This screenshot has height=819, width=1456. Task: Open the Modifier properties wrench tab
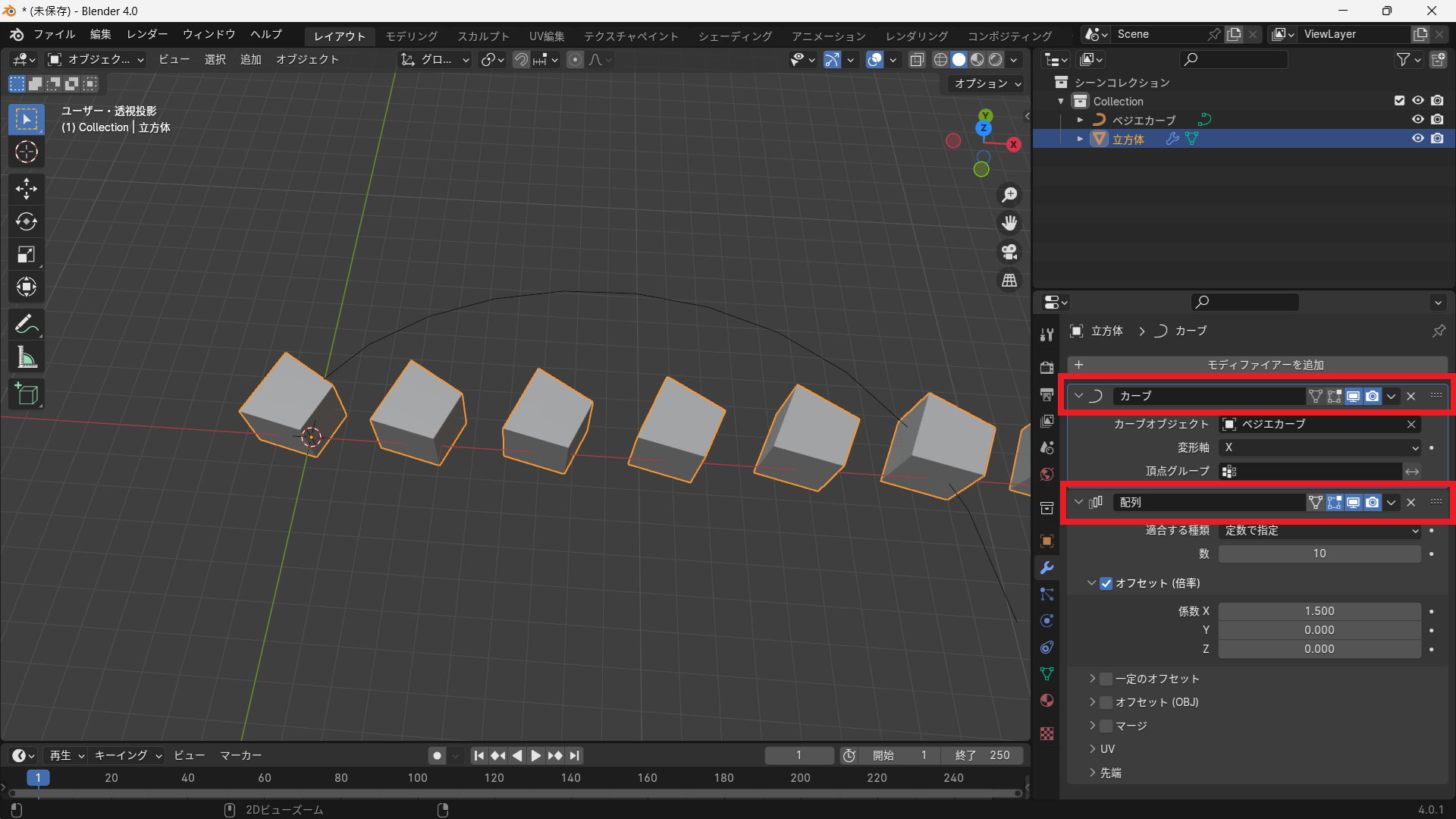click(1047, 567)
